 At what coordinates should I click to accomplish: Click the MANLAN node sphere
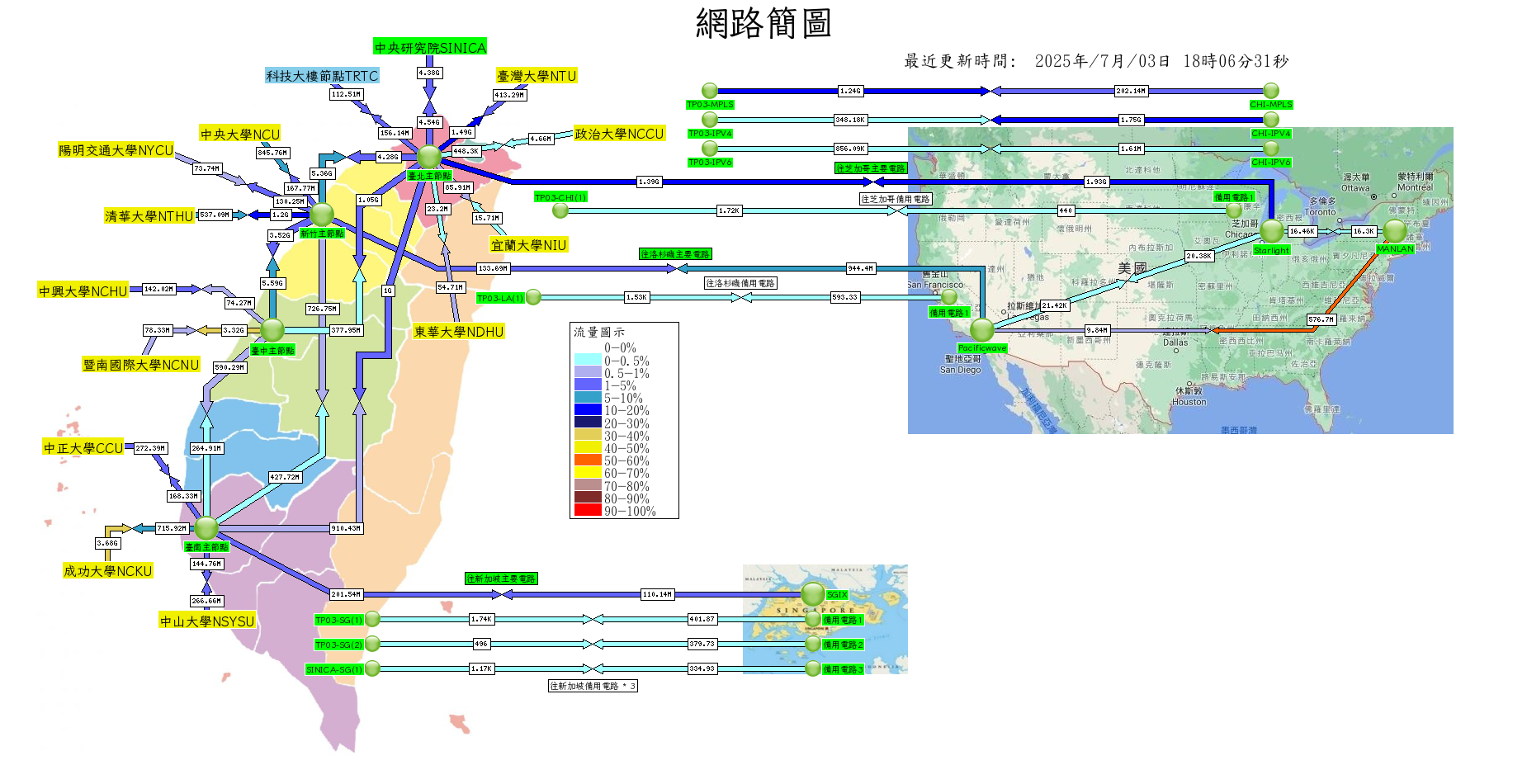coord(1395,231)
